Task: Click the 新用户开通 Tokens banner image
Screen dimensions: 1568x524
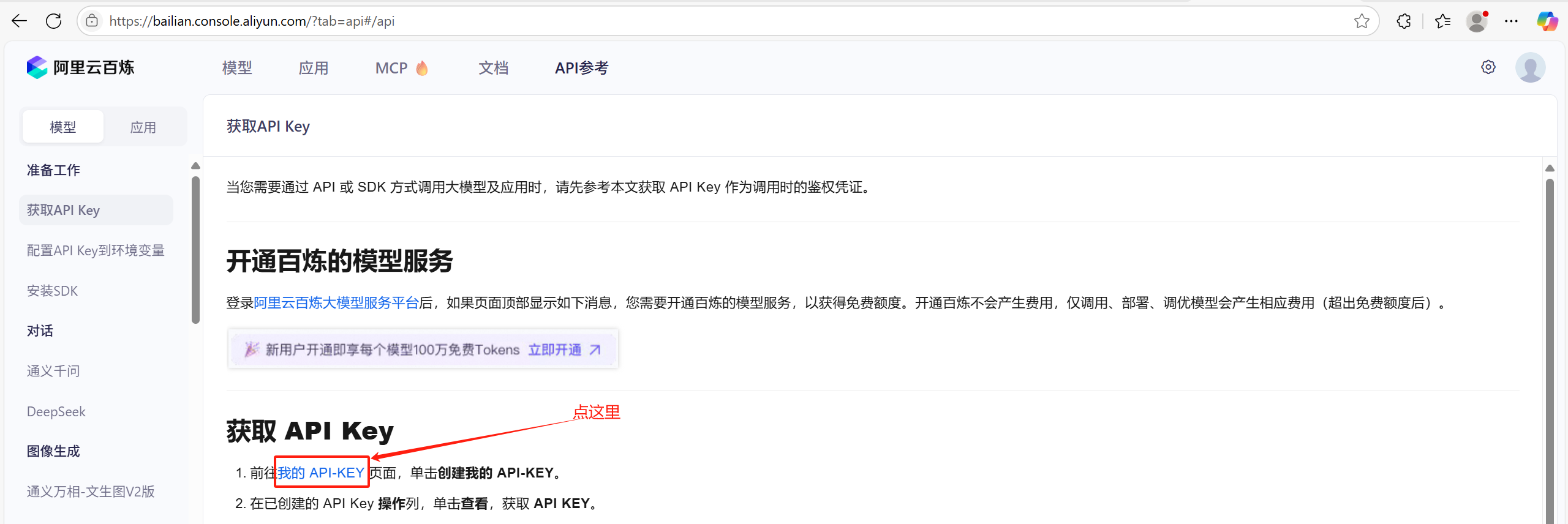Action: (423, 349)
